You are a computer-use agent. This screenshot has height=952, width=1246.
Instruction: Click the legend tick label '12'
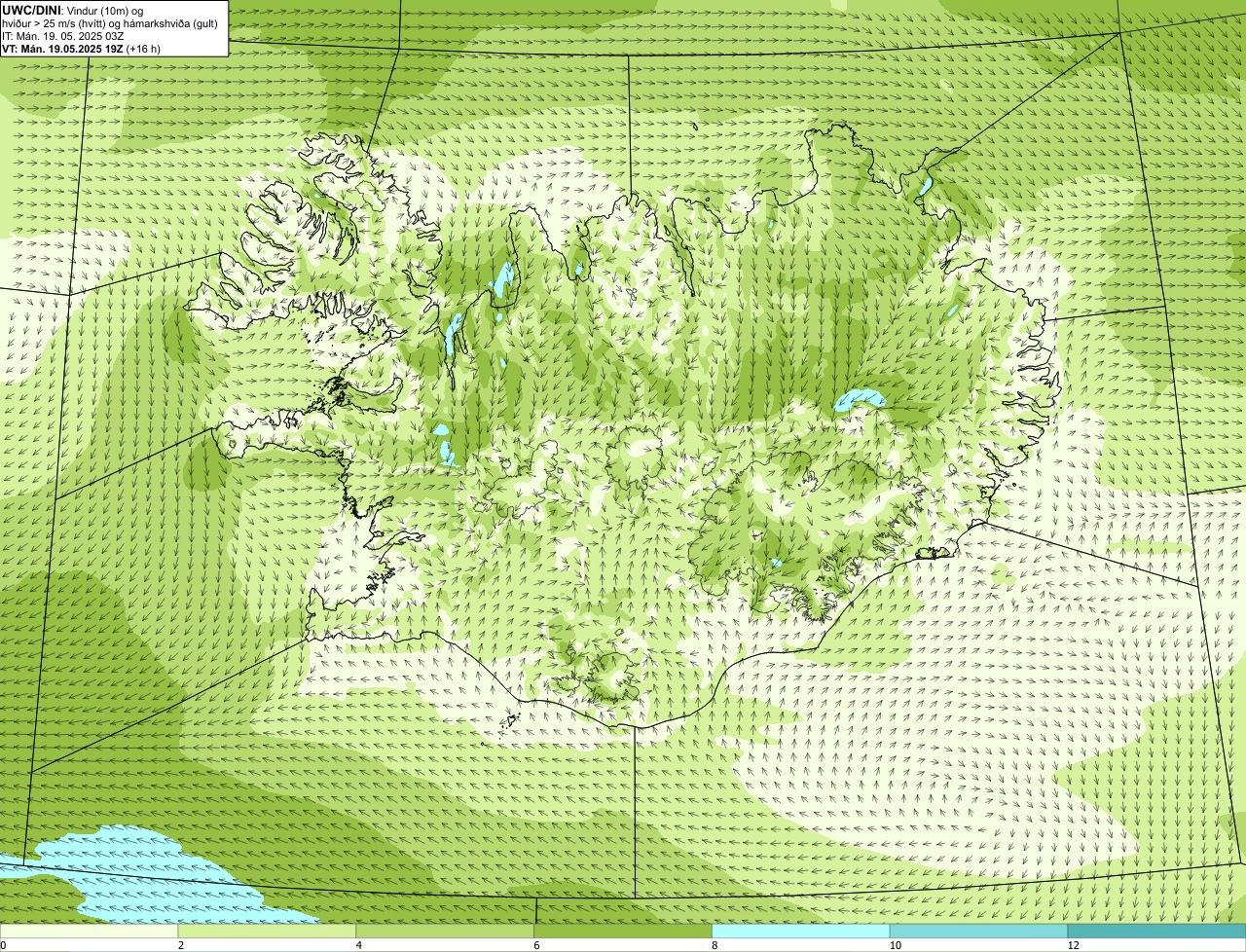pos(1073,945)
